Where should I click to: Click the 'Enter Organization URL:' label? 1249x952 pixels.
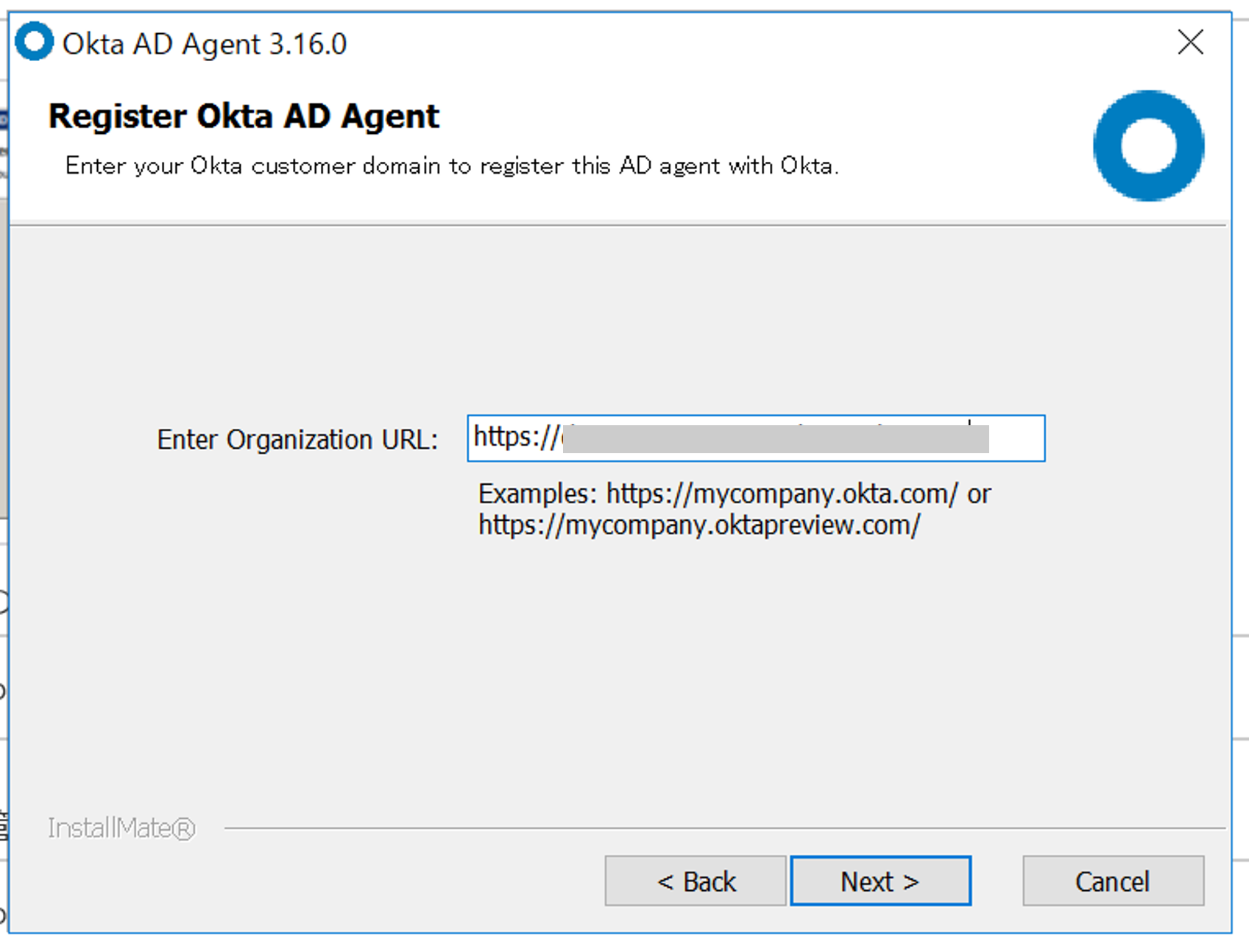[x=297, y=440]
